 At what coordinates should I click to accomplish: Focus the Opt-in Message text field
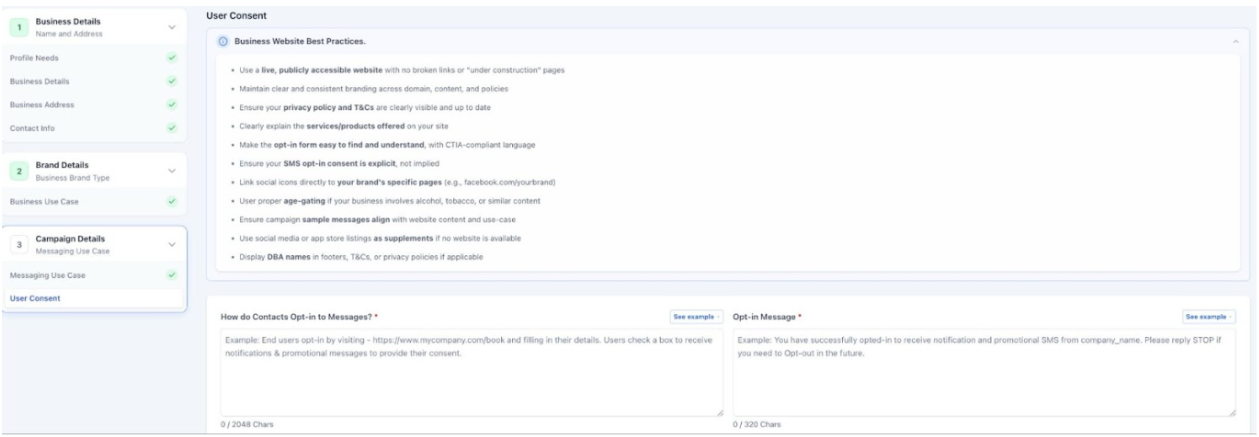(983, 372)
